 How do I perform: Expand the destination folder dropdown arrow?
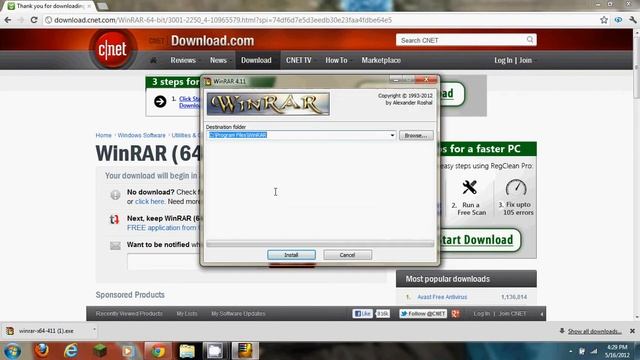tap(392, 135)
